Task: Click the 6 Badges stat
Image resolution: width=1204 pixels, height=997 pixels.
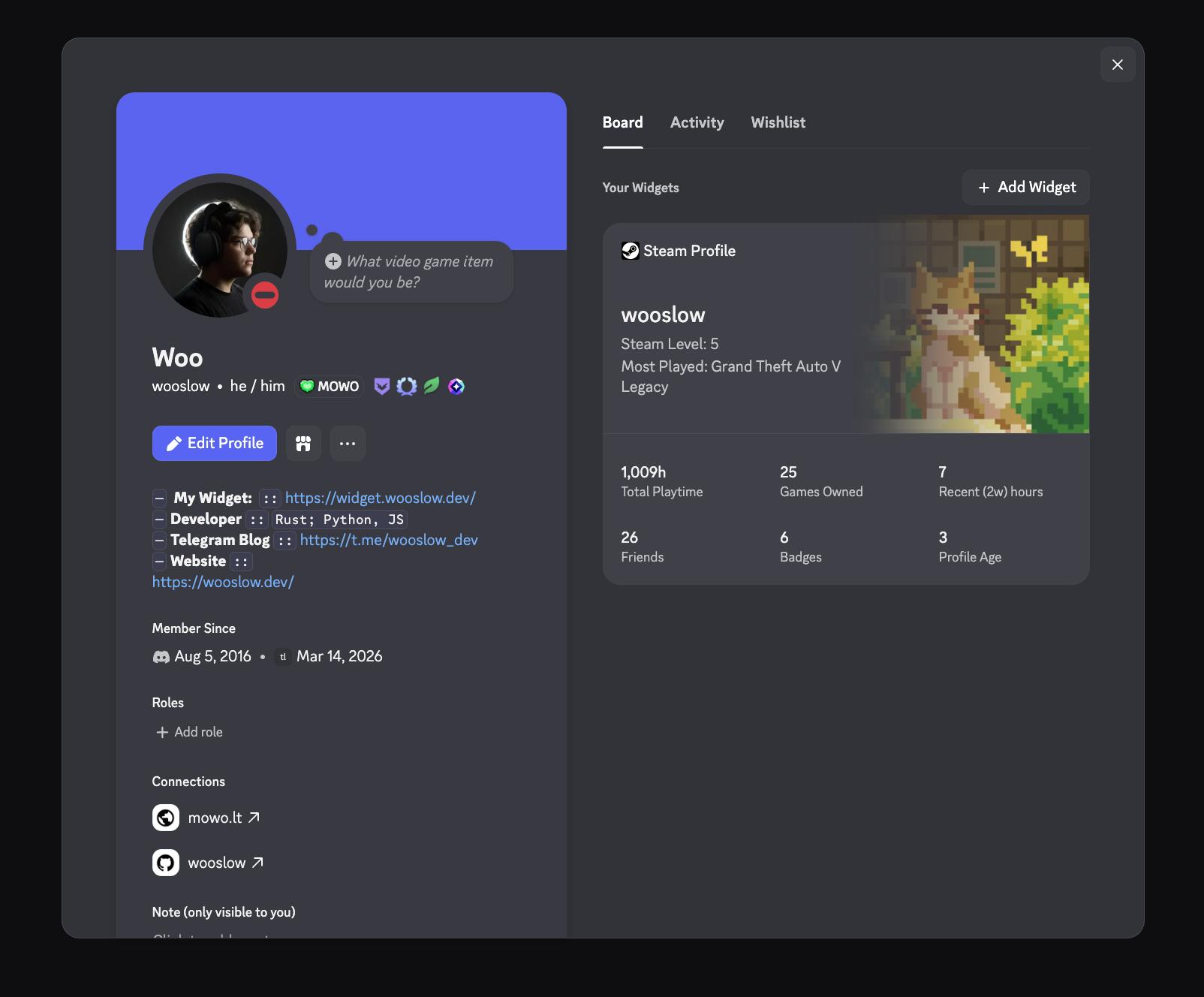Action: pyautogui.click(x=800, y=547)
